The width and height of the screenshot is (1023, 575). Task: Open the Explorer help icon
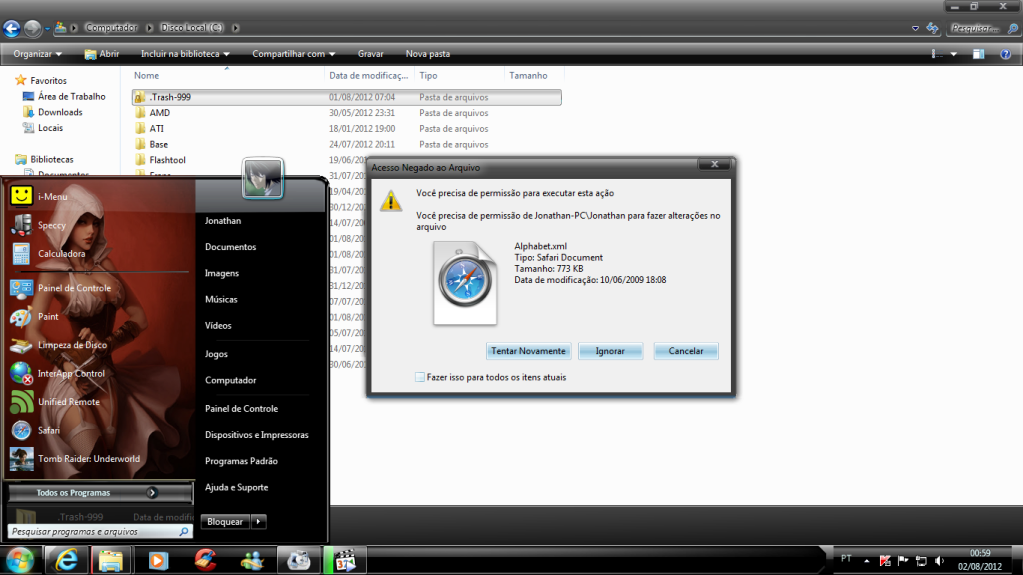(x=1005, y=54)
